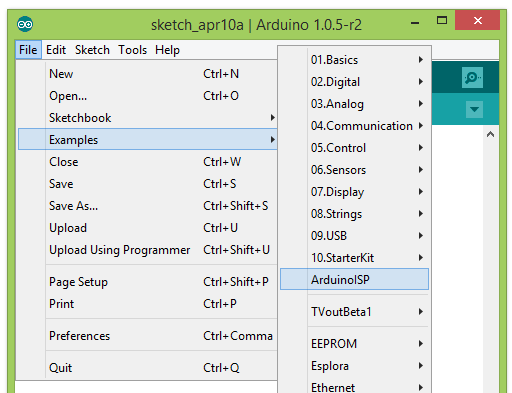Choose Upload Using Programmer
512x393 pixels.
[147, 250]
